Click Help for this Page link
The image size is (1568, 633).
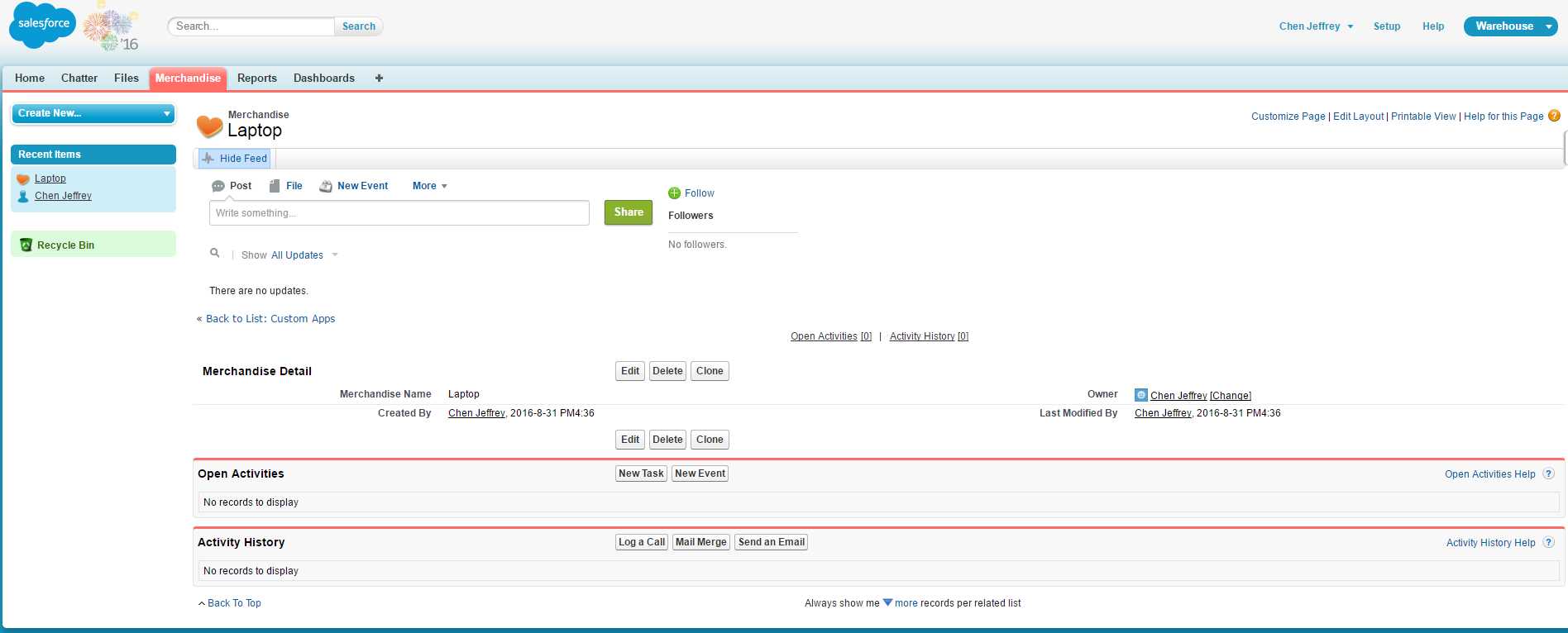tap(1503, 117)
